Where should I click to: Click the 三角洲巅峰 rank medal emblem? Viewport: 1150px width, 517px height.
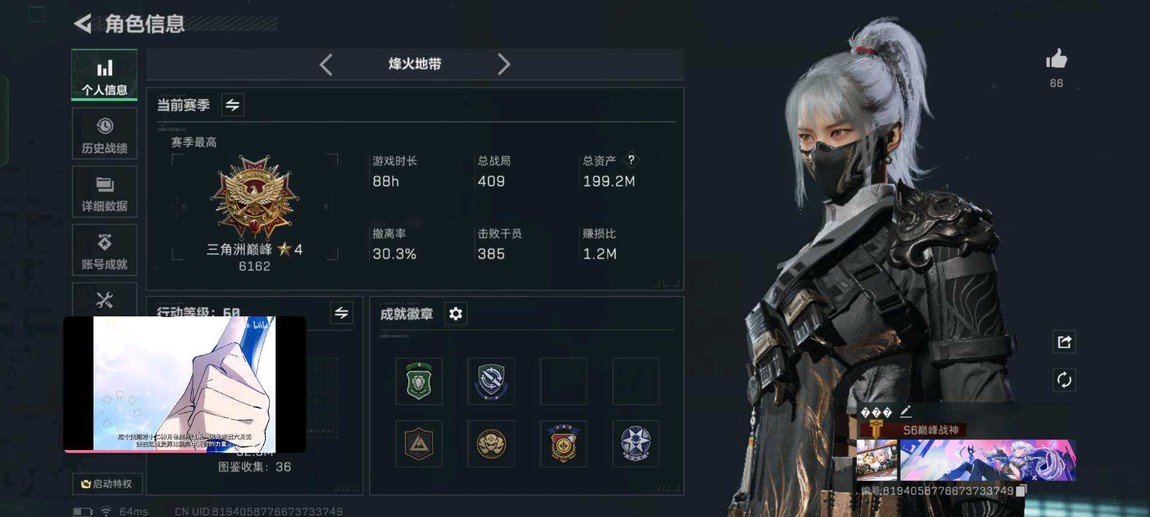(254, 197)
